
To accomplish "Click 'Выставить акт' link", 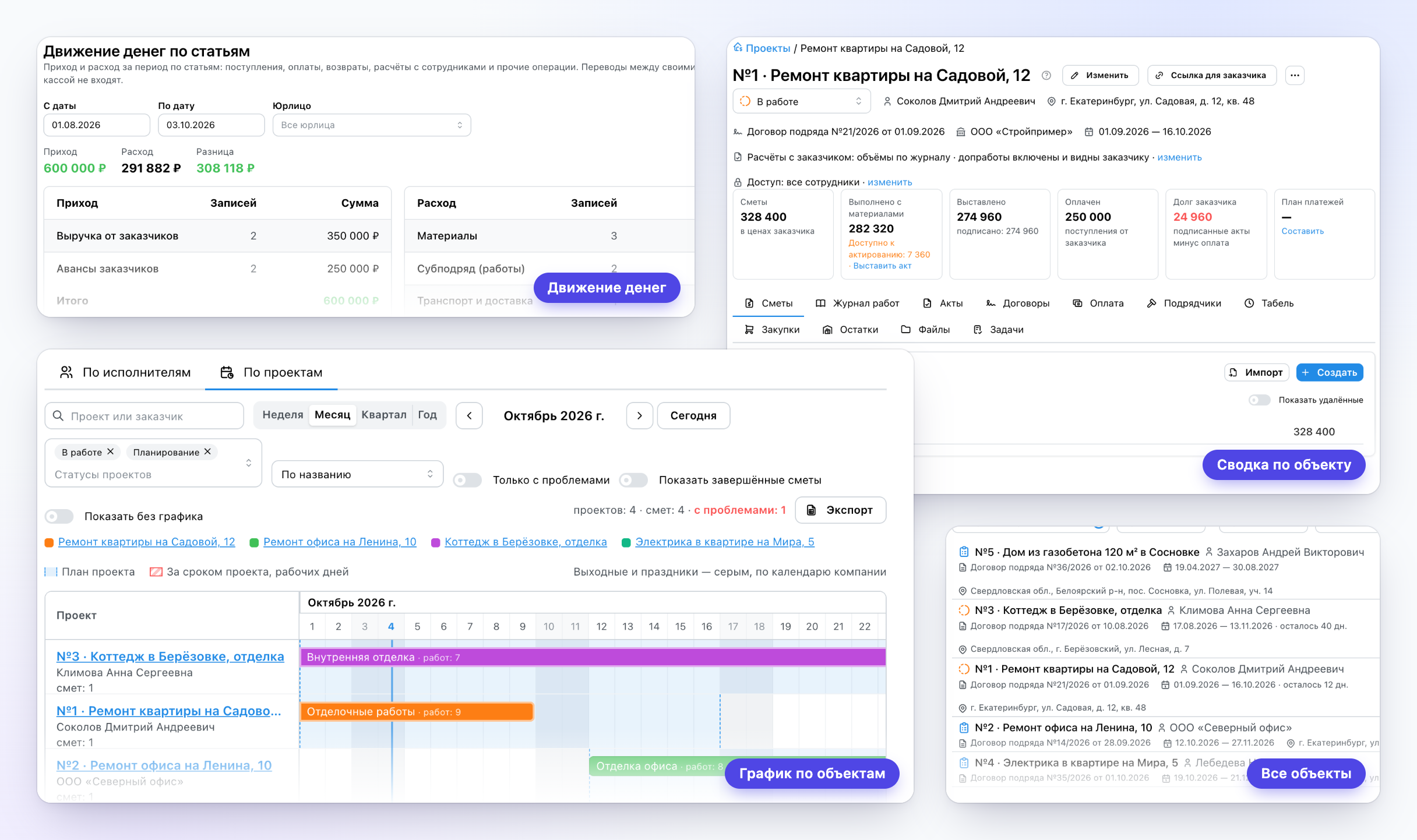I will click(x=882, y=266).
